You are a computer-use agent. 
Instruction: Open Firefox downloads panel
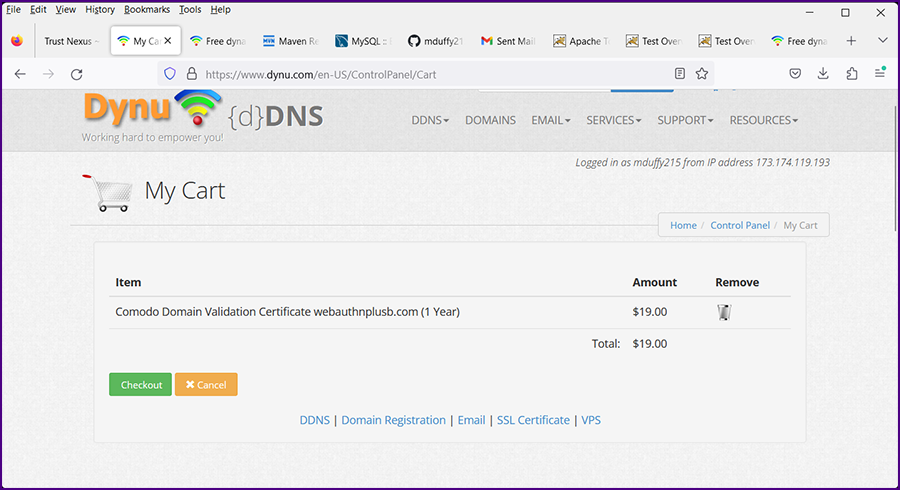(823, 74)
